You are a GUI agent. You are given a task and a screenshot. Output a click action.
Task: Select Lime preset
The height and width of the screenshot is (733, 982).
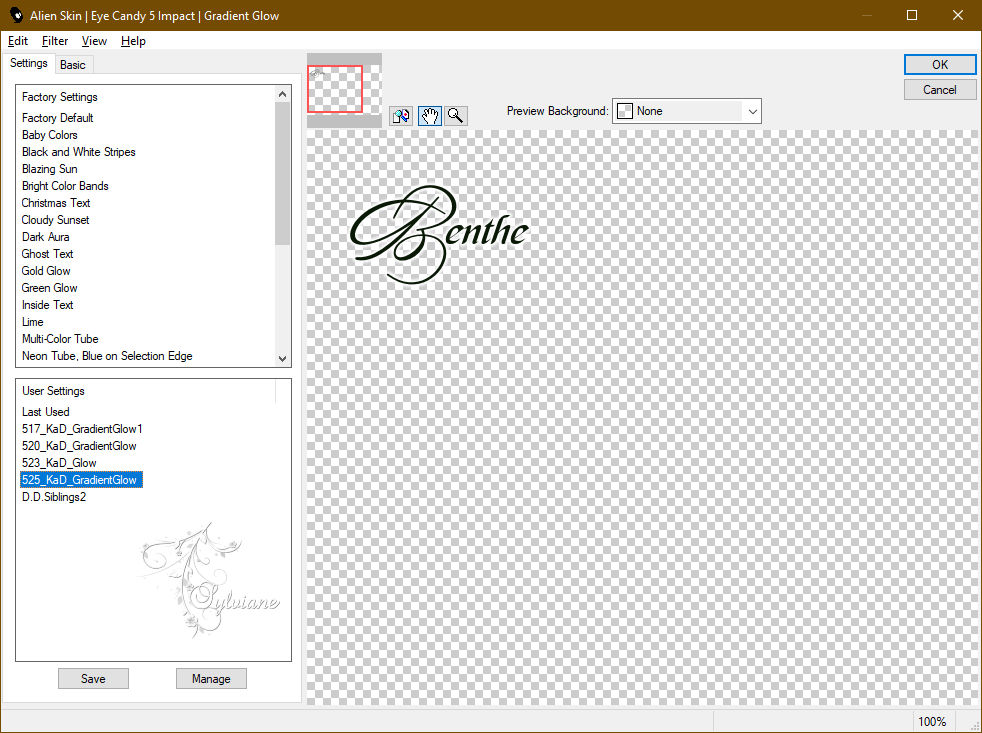click(x=33, y=321)
